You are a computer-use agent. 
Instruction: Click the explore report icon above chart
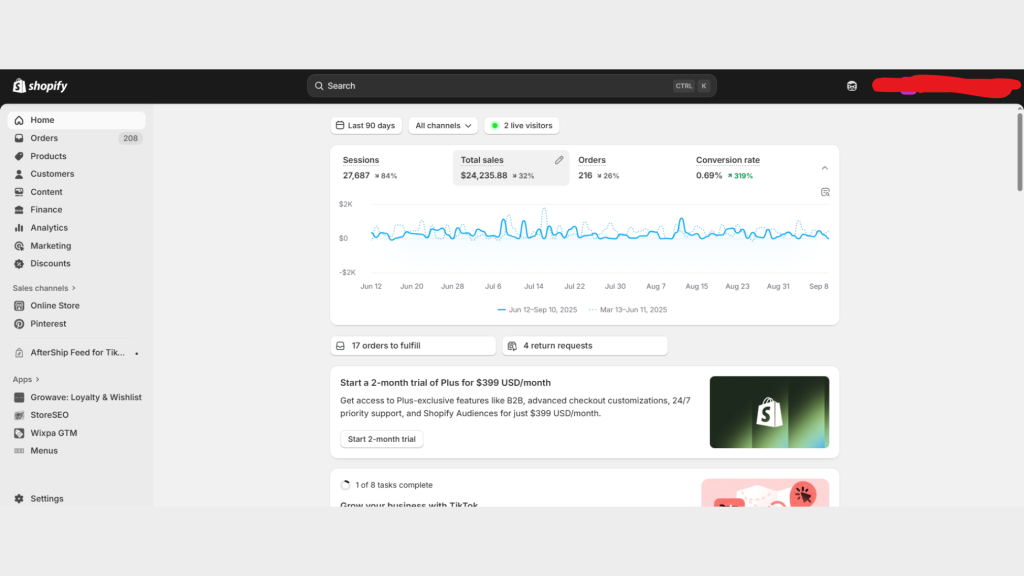[x=825, y=192]
